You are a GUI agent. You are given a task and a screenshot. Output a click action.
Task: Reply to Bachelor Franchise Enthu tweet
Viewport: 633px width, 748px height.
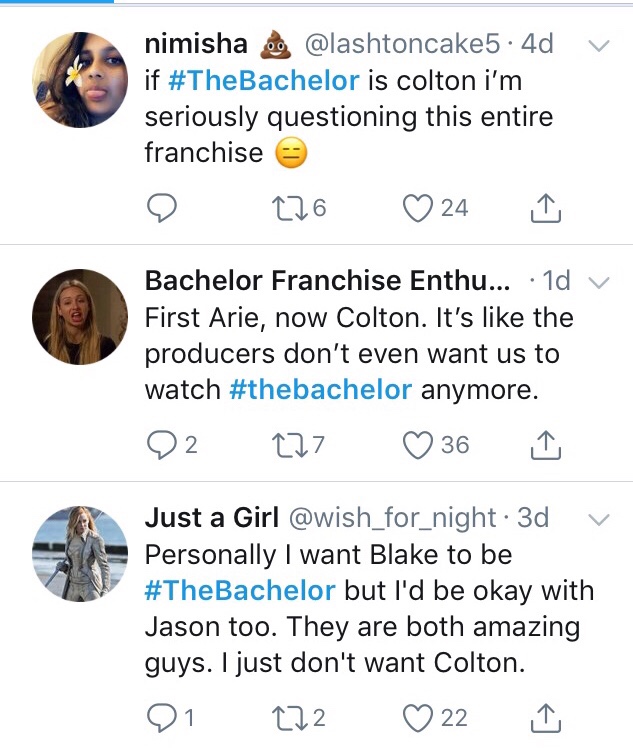162,444
